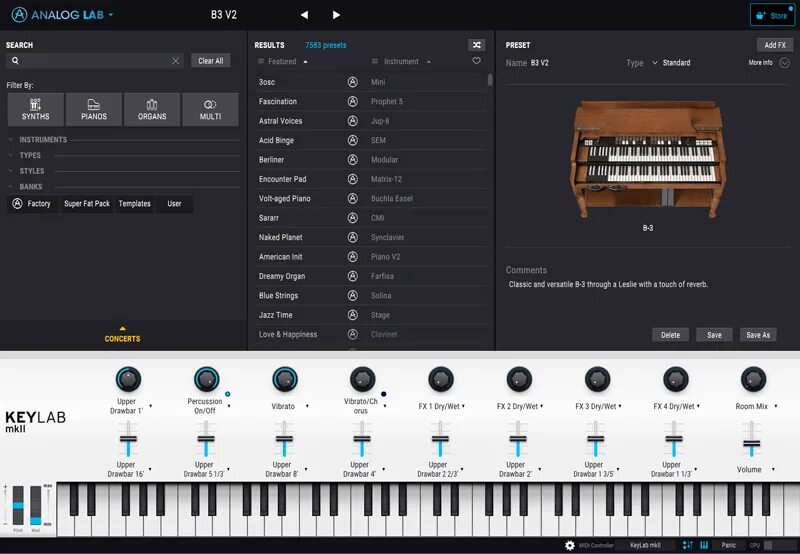Click the Percussion On/Off knob
The width and height of the screenshot is (800, 554).
pyautogui.click(x=206, y=380)
